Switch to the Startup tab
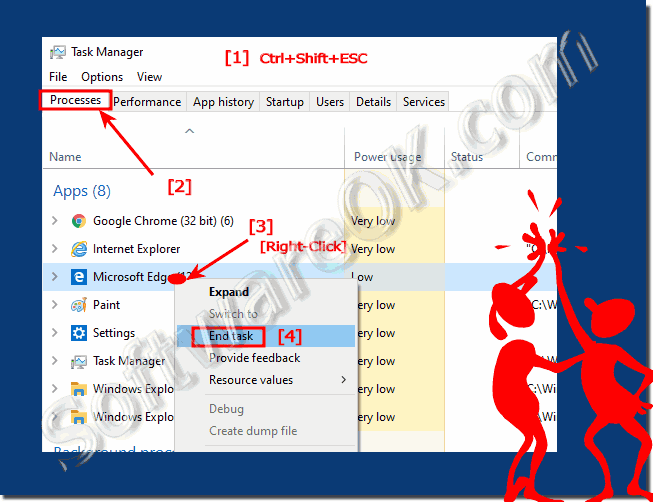 coord(285,102)
